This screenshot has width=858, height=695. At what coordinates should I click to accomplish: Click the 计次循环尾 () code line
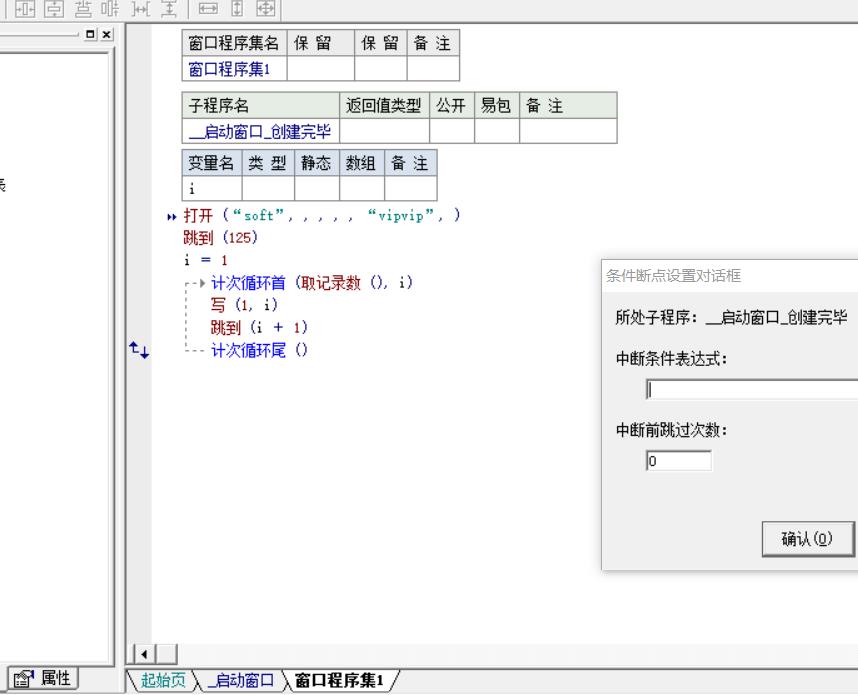point(259,350)
